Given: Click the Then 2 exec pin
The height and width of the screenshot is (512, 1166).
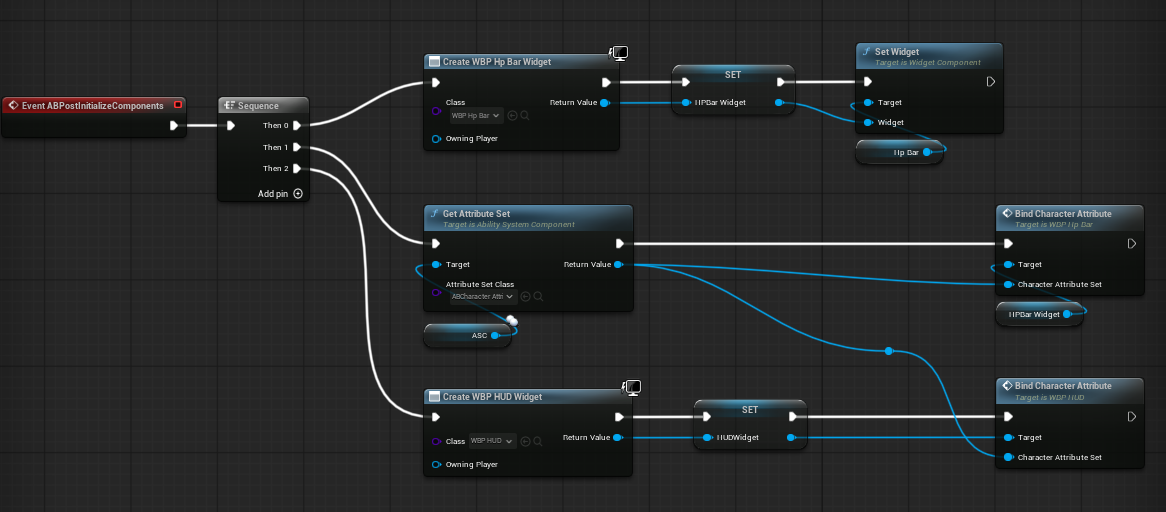Looking at the screenshot, I should tap(297, 169).
